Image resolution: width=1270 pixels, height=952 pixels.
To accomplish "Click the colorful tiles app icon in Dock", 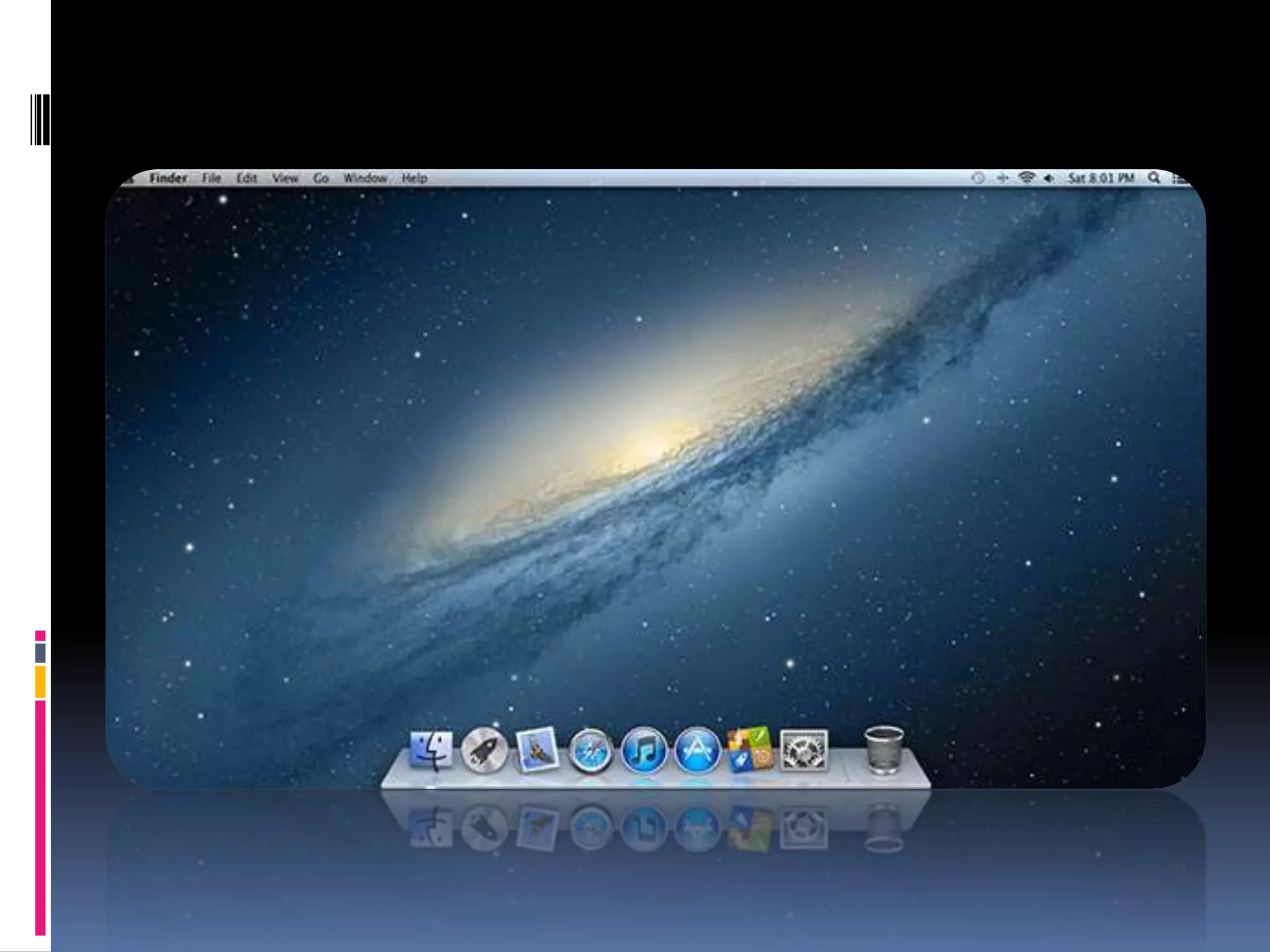I will (x=750, y=750).
